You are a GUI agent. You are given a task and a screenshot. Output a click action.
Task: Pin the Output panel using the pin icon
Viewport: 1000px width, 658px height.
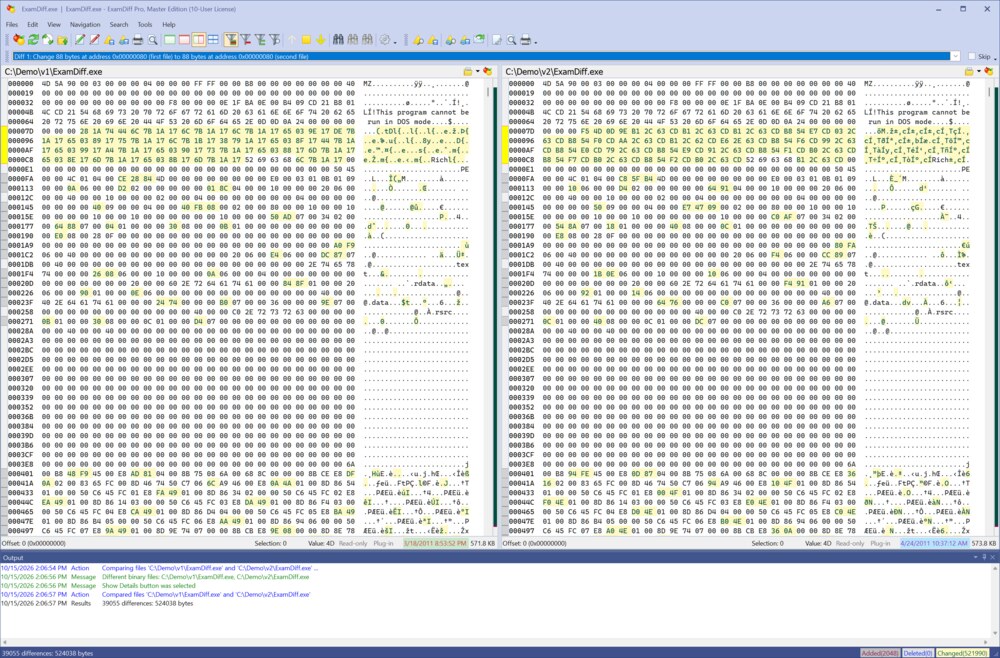coord(984,557)
